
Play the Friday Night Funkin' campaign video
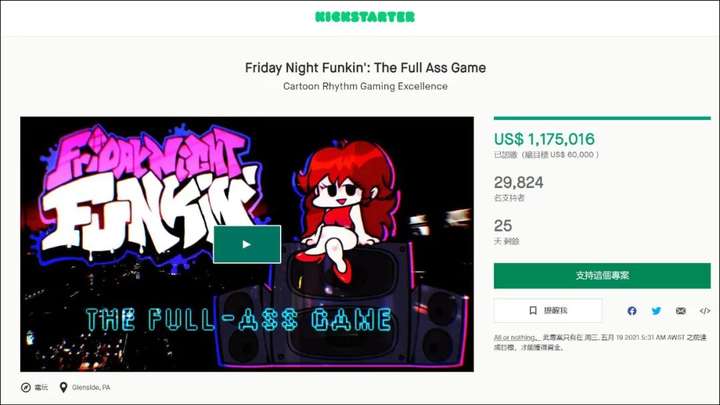(247, 244)
